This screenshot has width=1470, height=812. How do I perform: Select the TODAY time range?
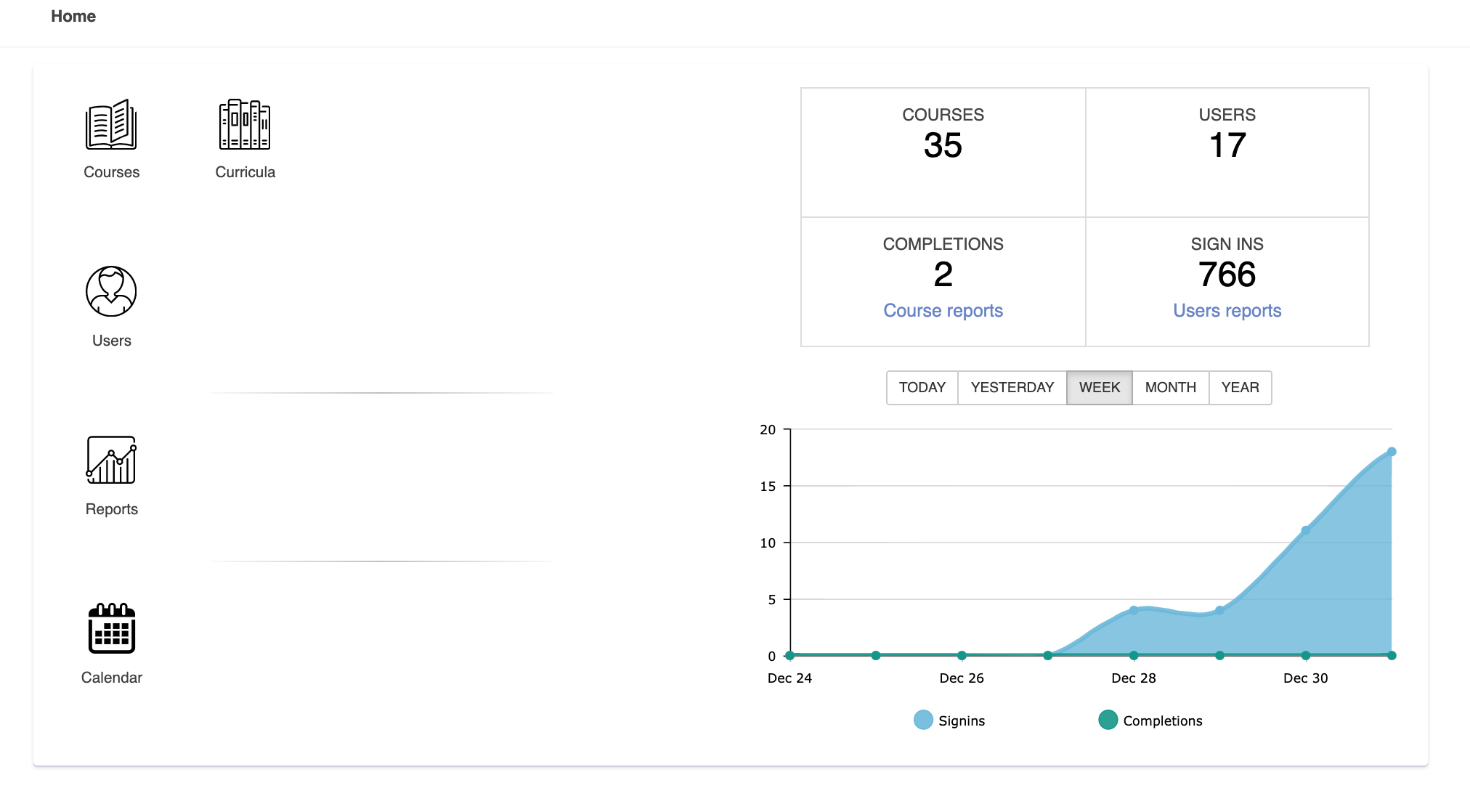point(922,387)
